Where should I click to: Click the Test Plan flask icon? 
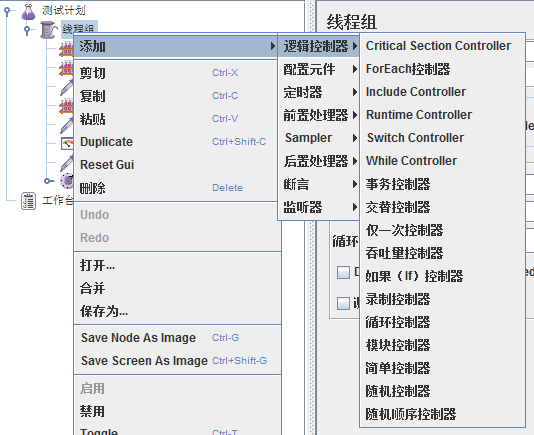pyautogui.click(x=28, y=11)
